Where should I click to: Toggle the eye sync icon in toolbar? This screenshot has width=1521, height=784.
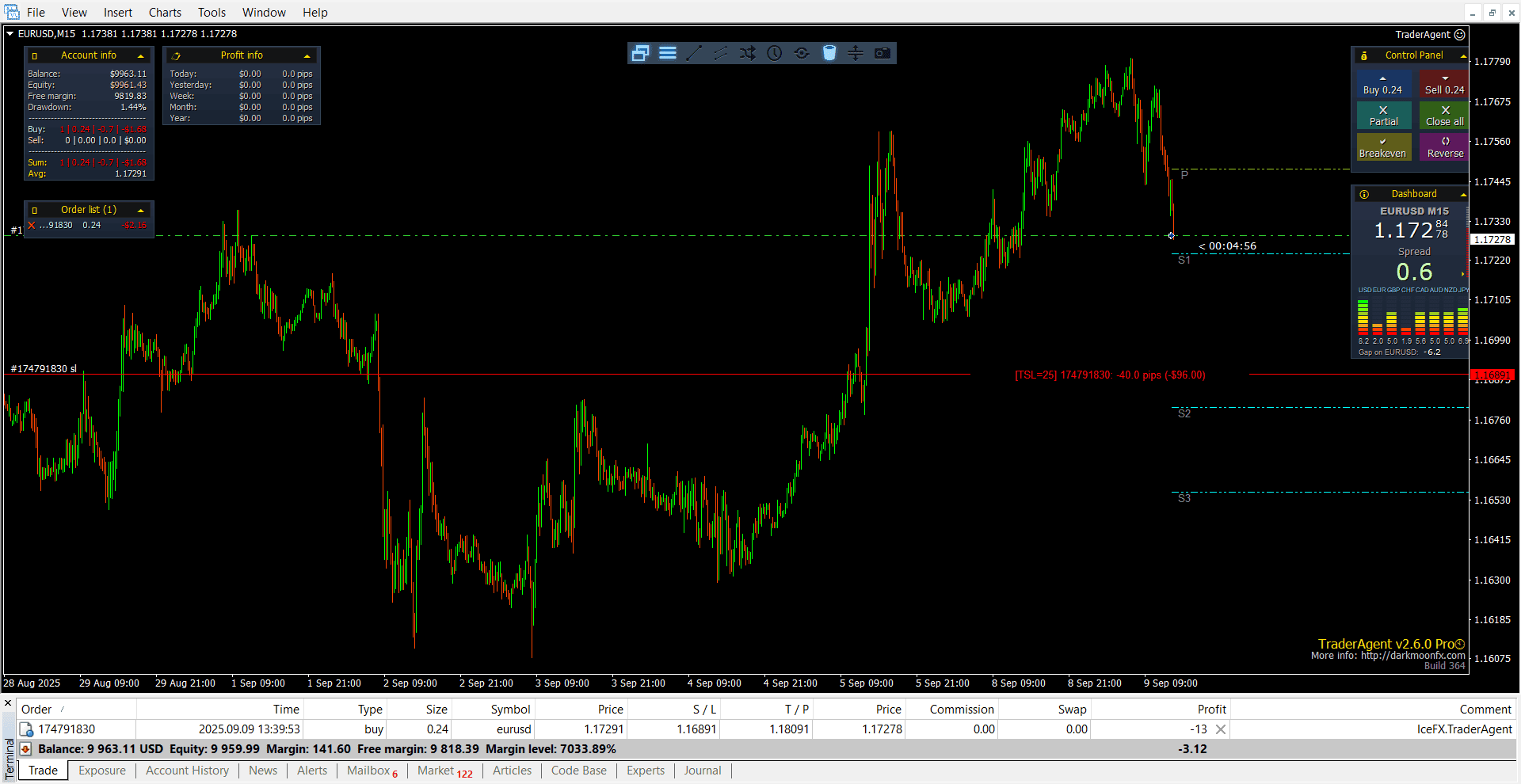[x=802, y=53]
